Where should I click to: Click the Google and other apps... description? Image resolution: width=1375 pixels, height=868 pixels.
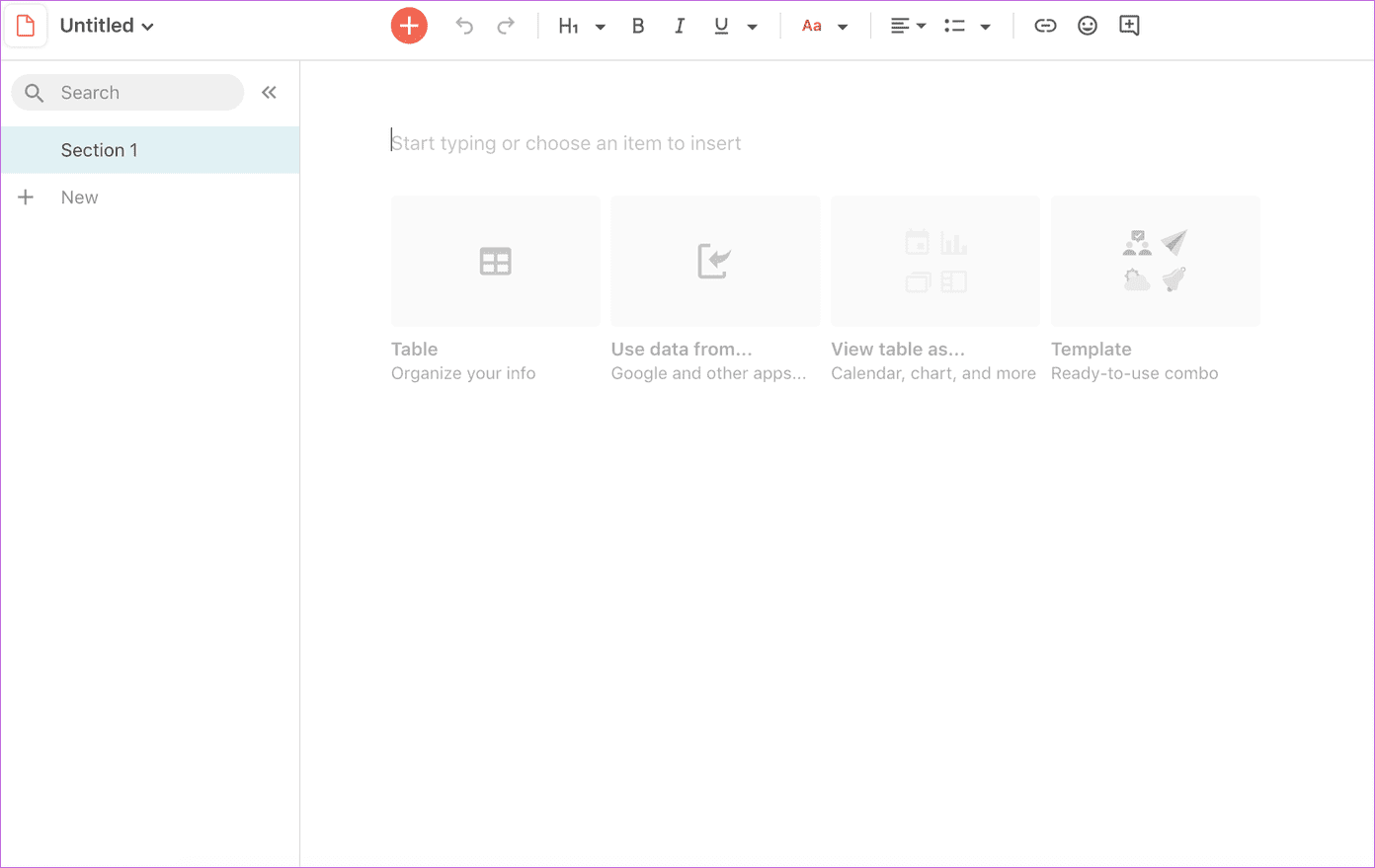709,373
